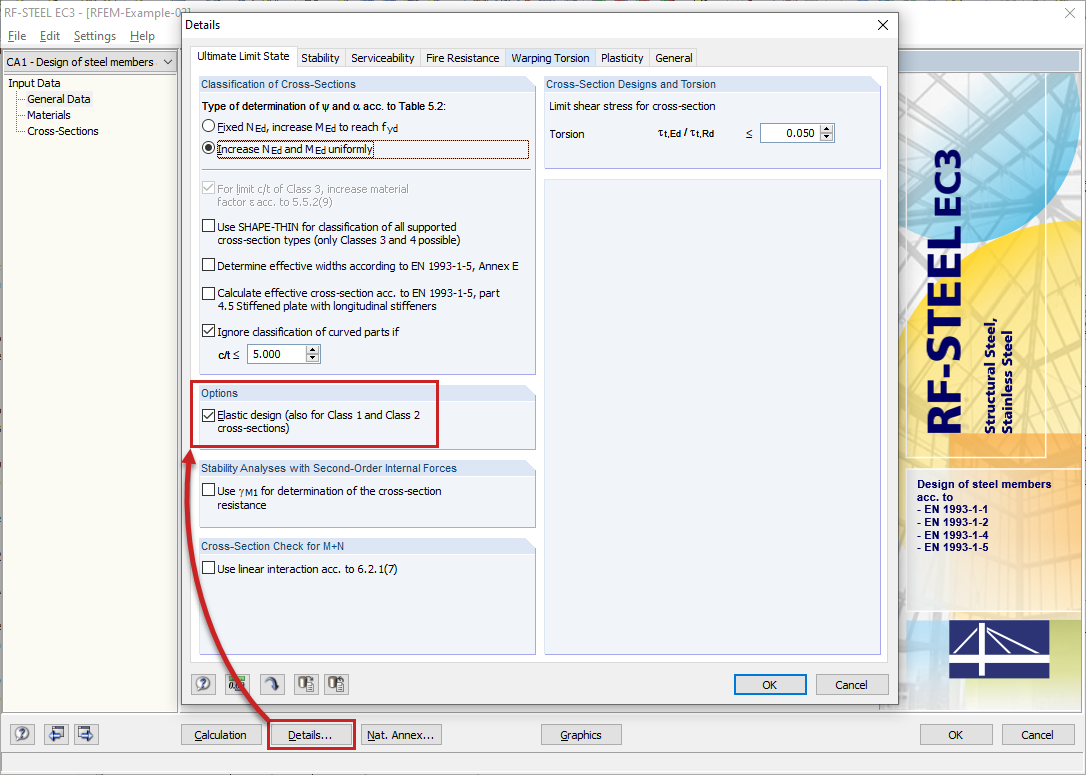Select Input Data in navigator tree
This screenshot has height=775, width=1086.
(34, 83)
